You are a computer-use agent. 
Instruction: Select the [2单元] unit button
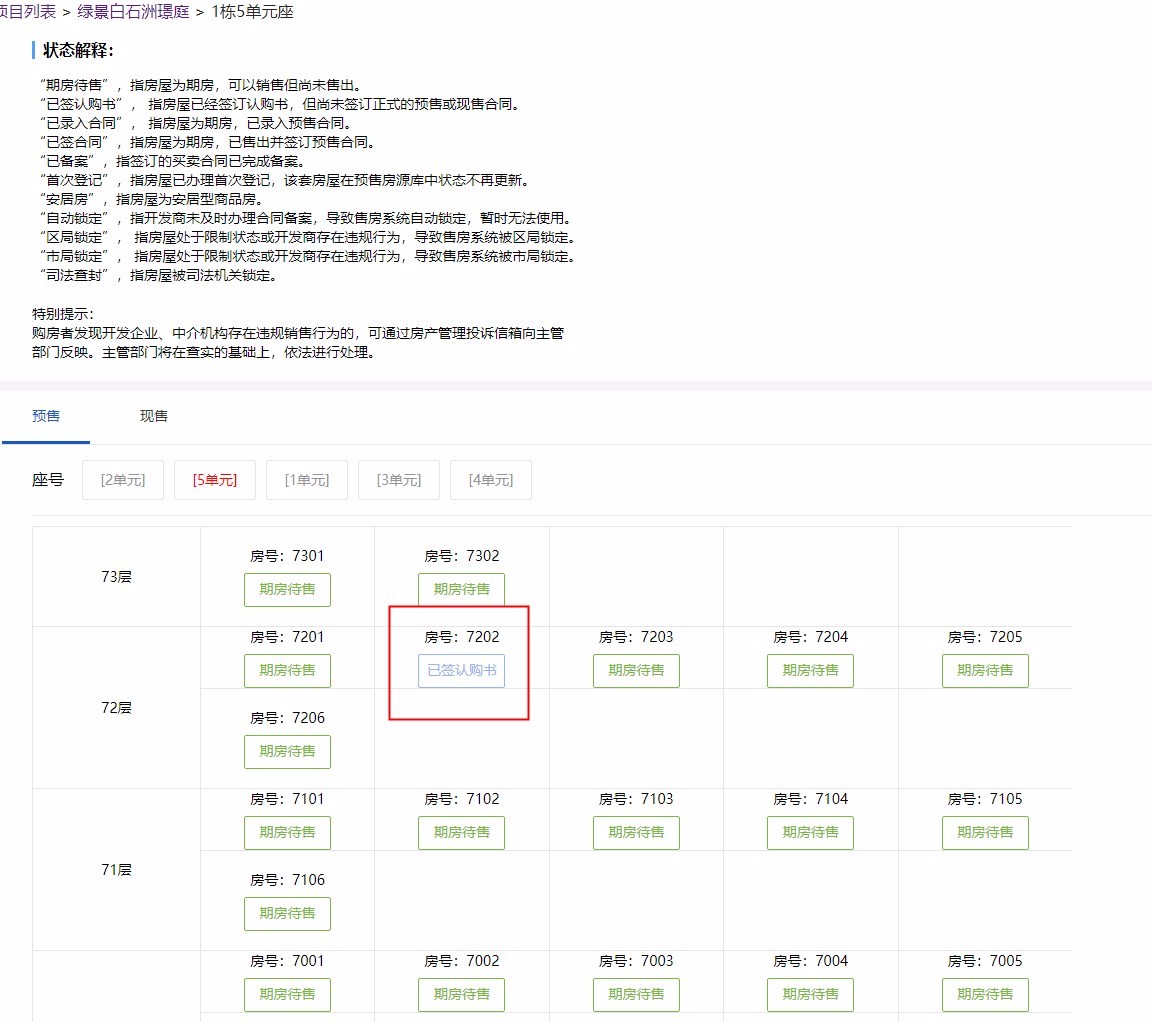pos(123,480)
